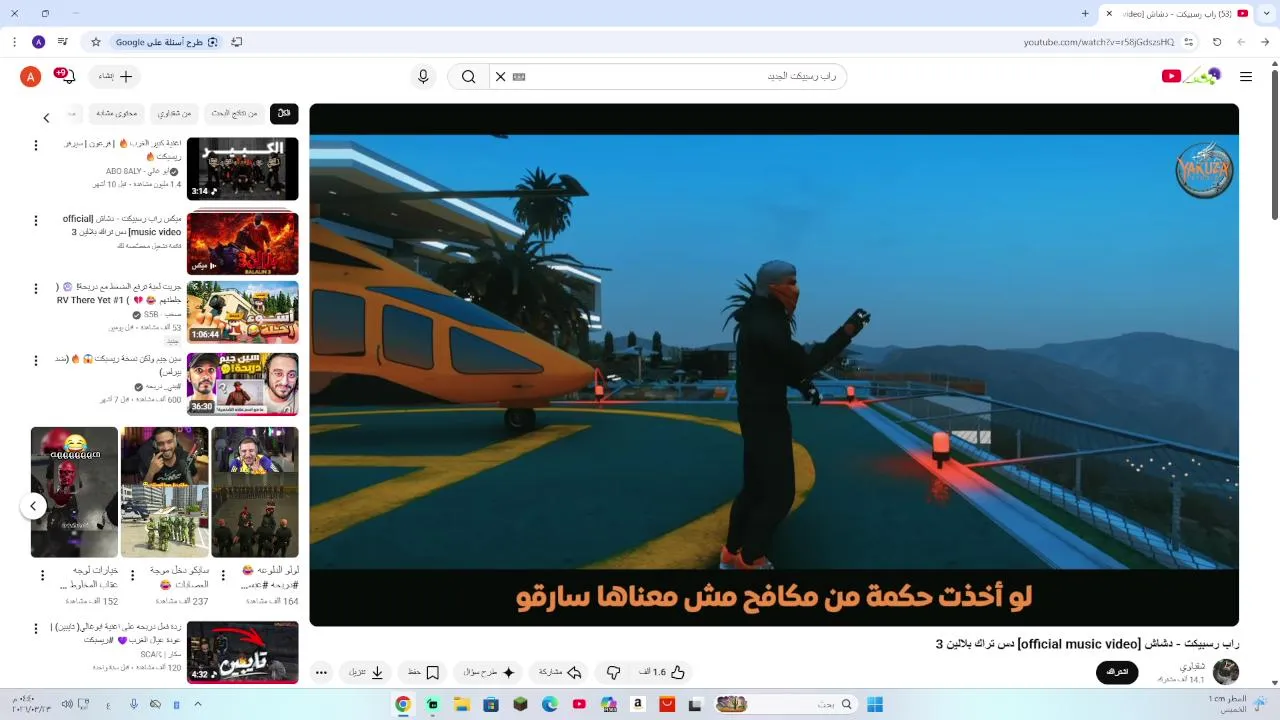Image resolution: width=1280 pixels, height=720 pixels.
Task: Ask Google about this page
Action: 168,42
